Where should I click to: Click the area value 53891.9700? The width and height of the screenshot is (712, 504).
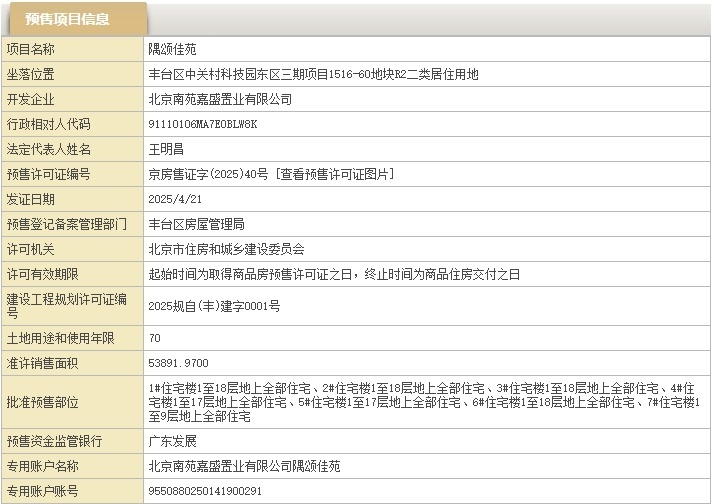[x=178, y=363]
